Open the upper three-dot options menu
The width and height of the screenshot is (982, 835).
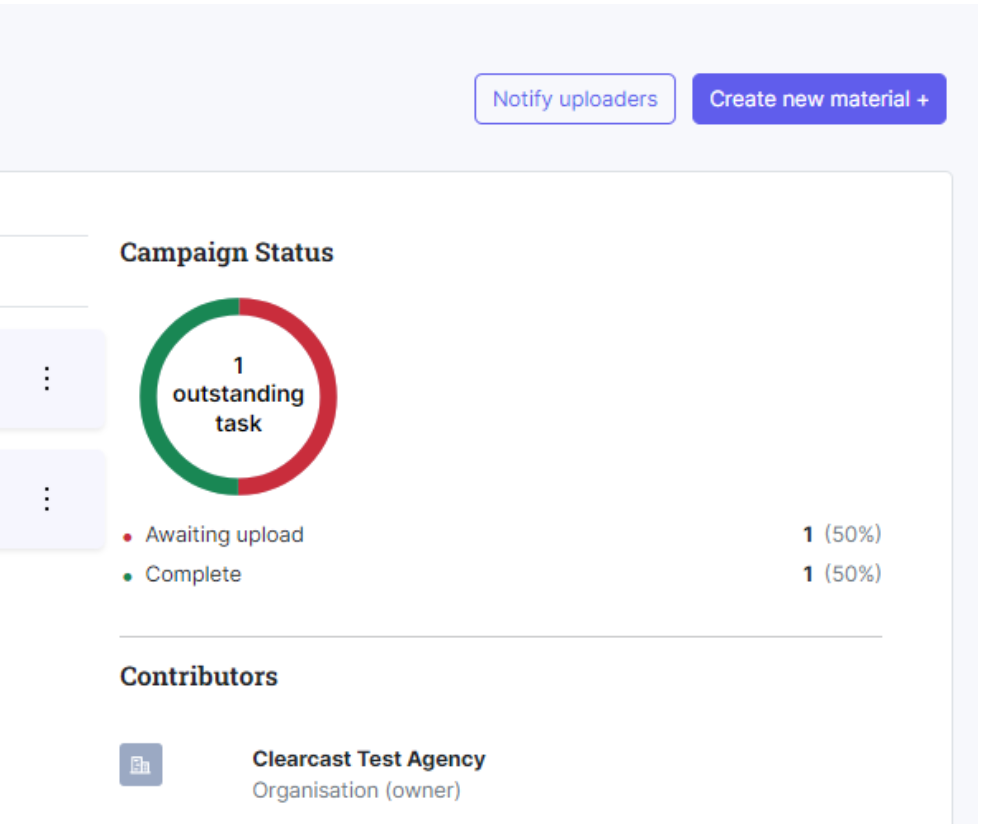coord(47,378)
